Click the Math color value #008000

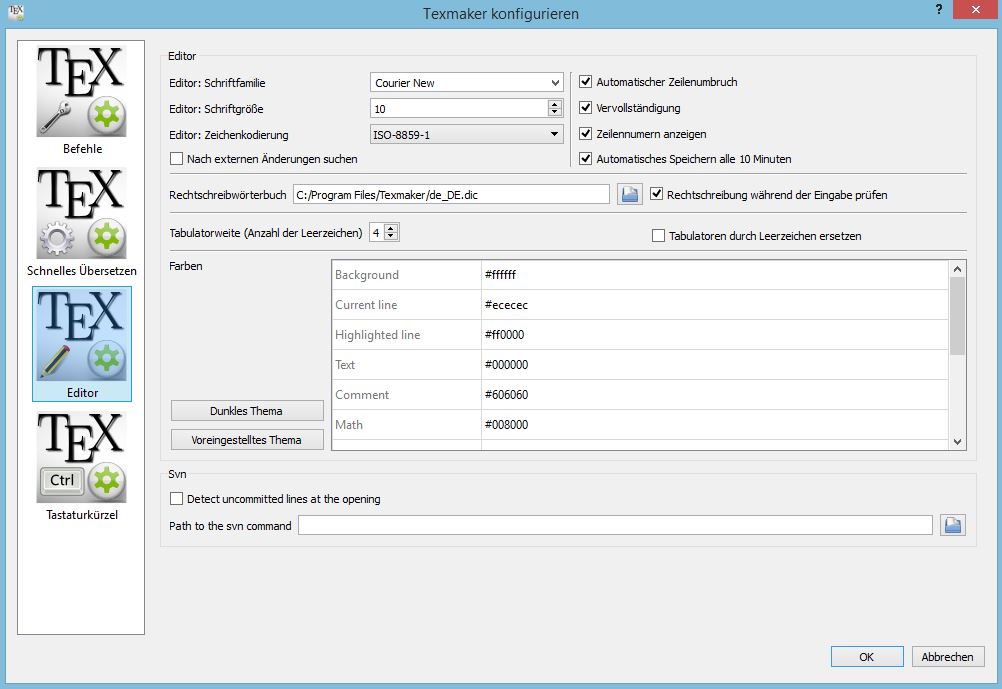(714, 425)
